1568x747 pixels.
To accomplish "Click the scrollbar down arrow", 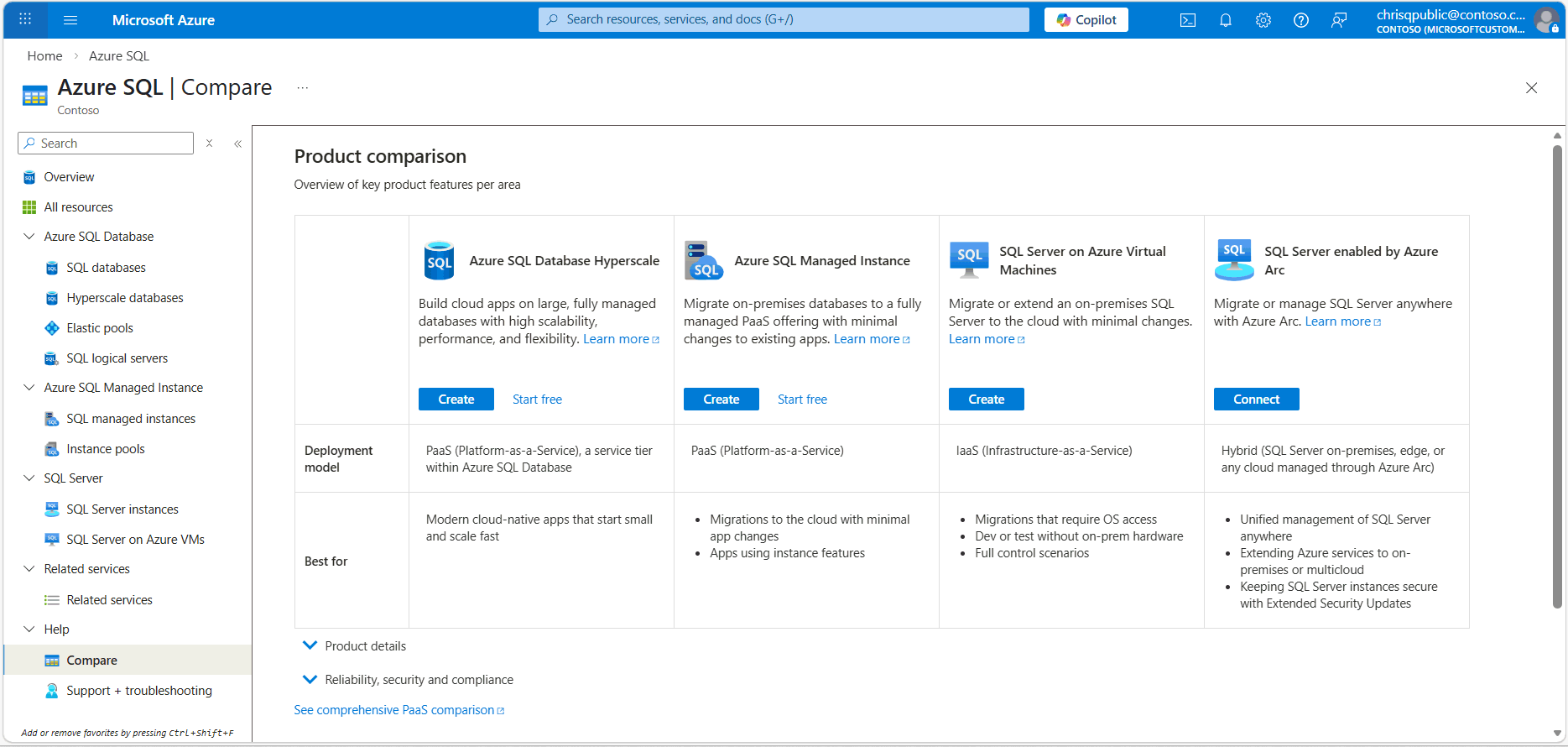I will tap(1557, 734).
